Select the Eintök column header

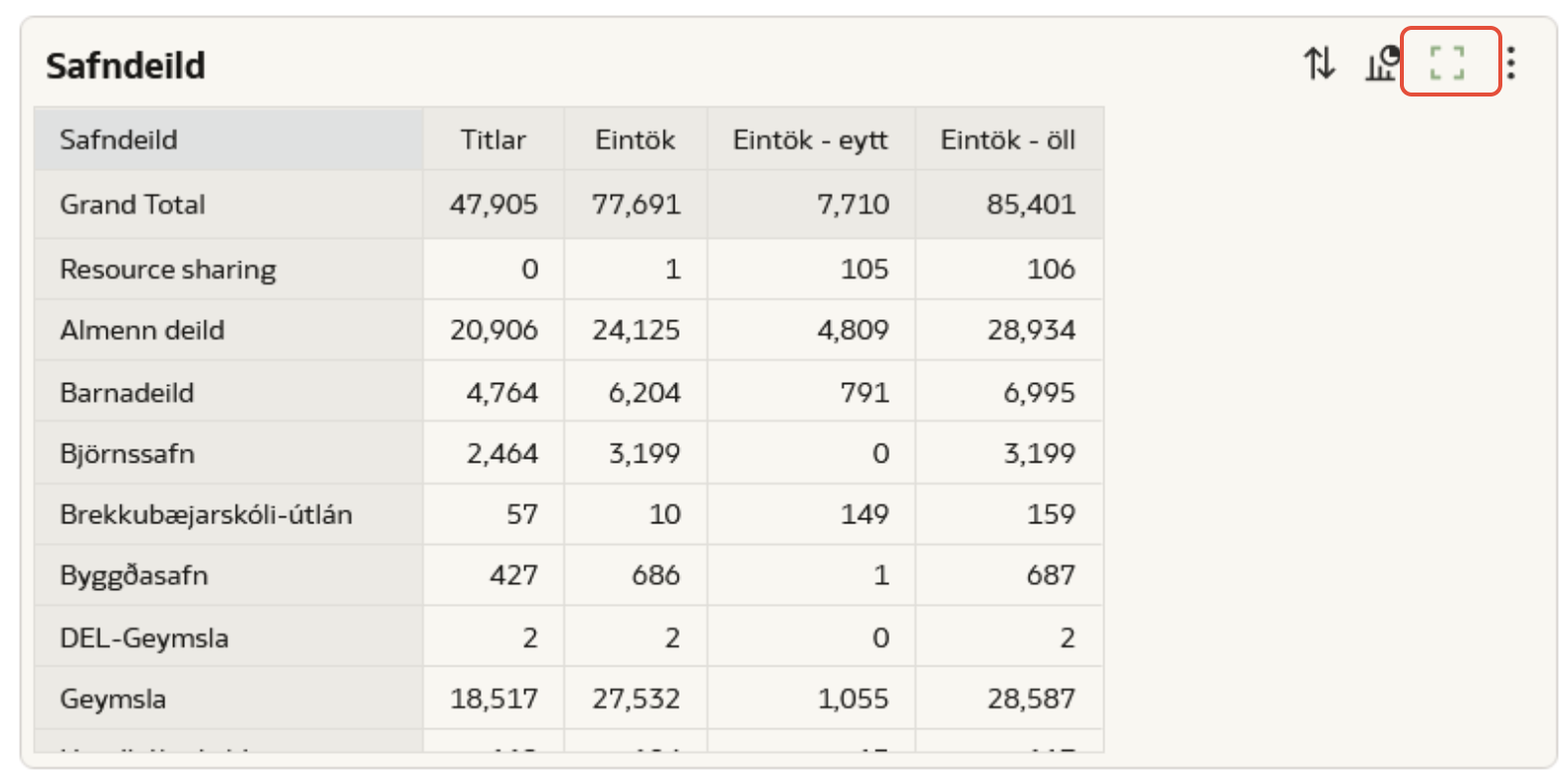[x=635, y=139]
